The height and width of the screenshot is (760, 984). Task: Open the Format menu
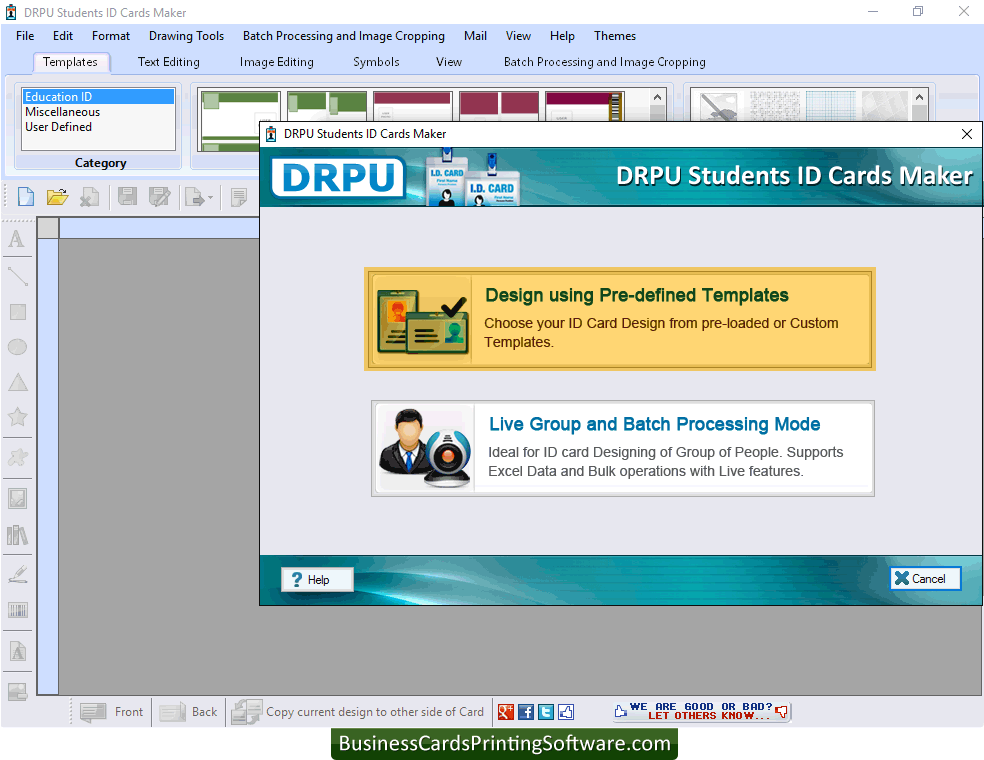pos(111,36)
